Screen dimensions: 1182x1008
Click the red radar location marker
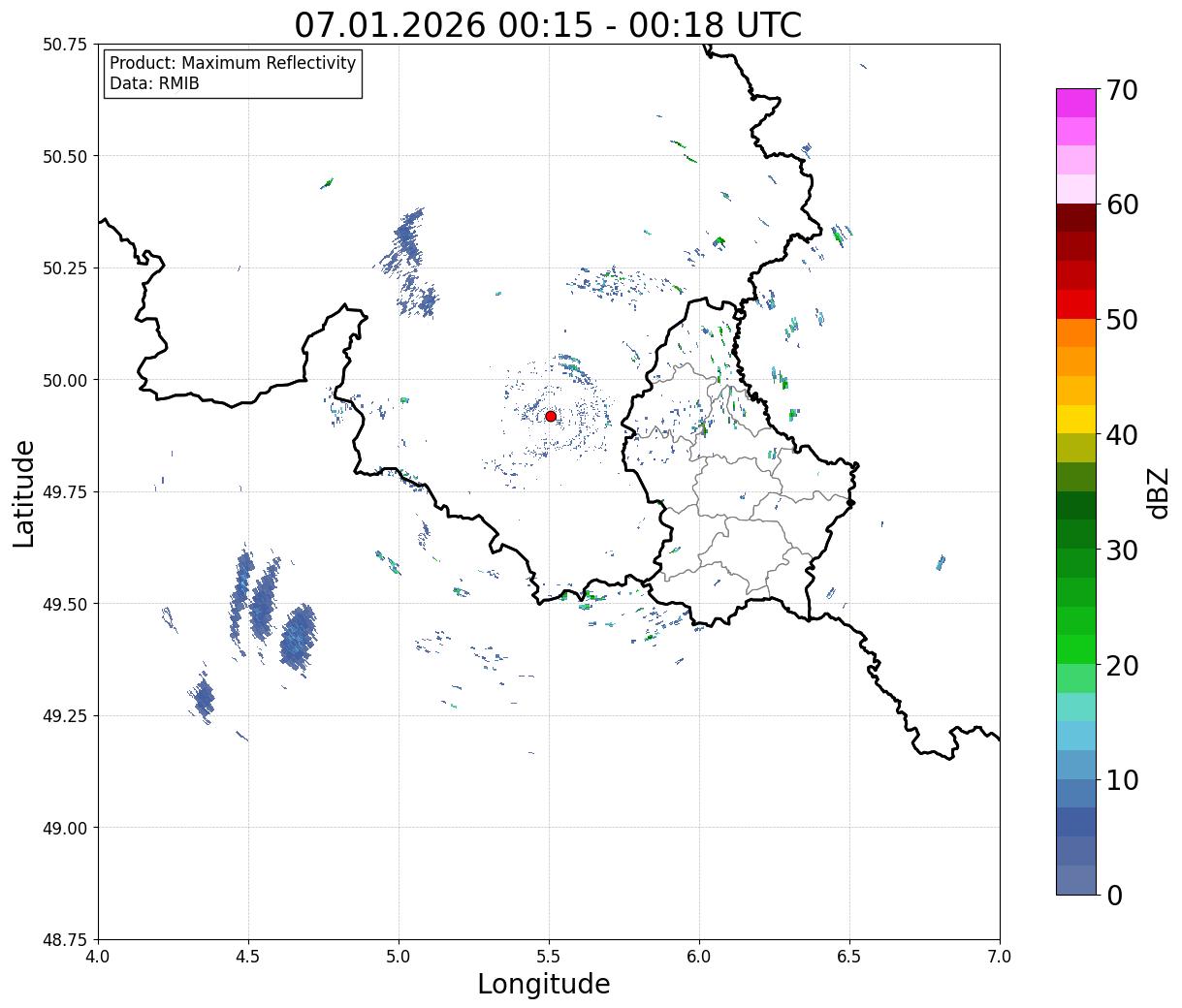click(551, 416)
